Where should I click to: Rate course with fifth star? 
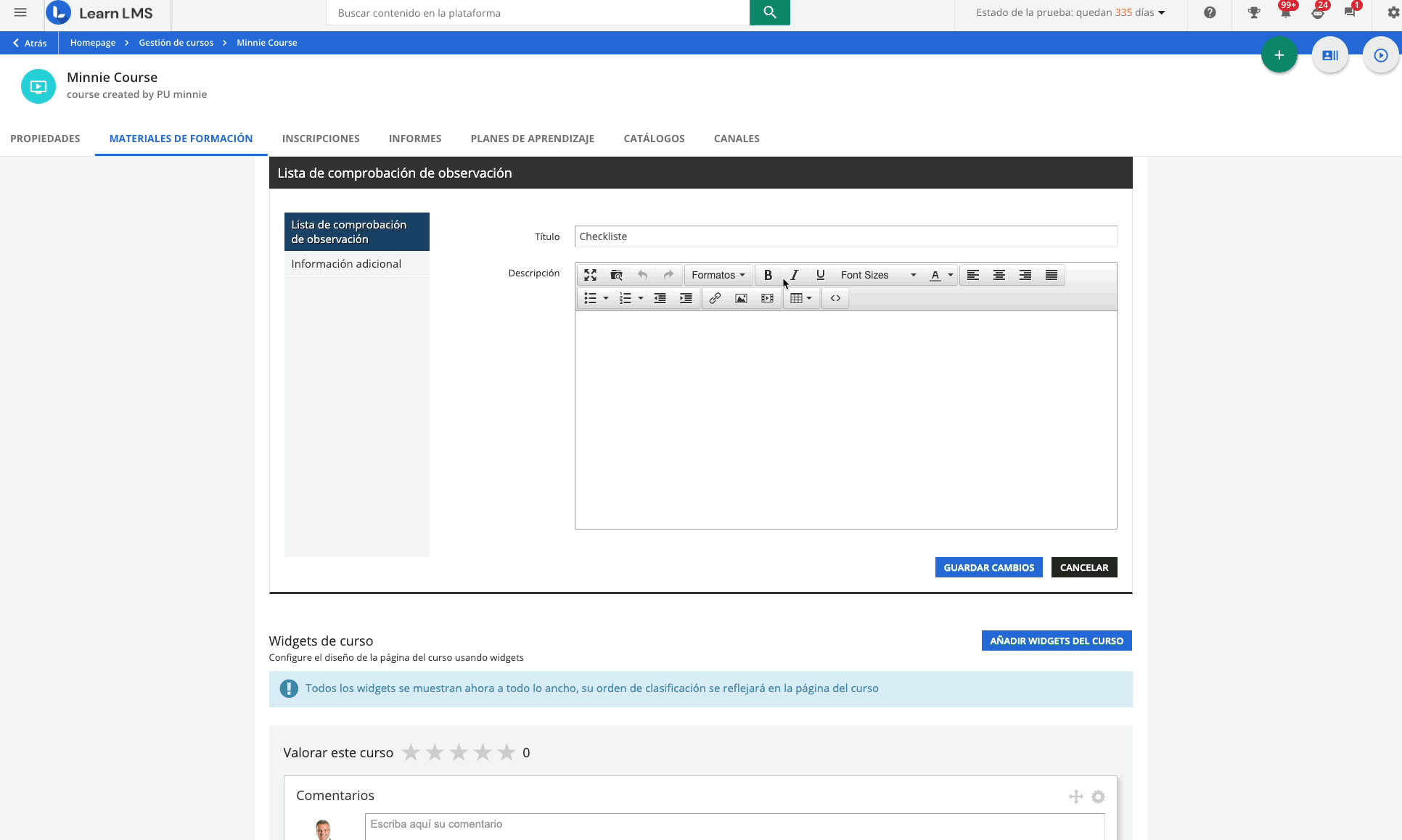point(507,752)
